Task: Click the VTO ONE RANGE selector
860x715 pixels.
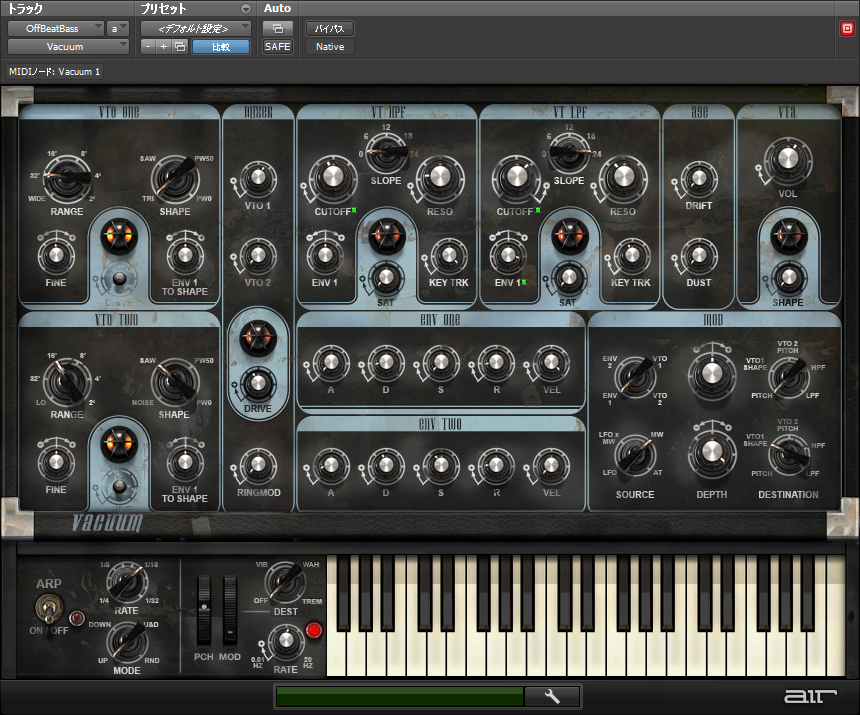Action: [67, 177]
